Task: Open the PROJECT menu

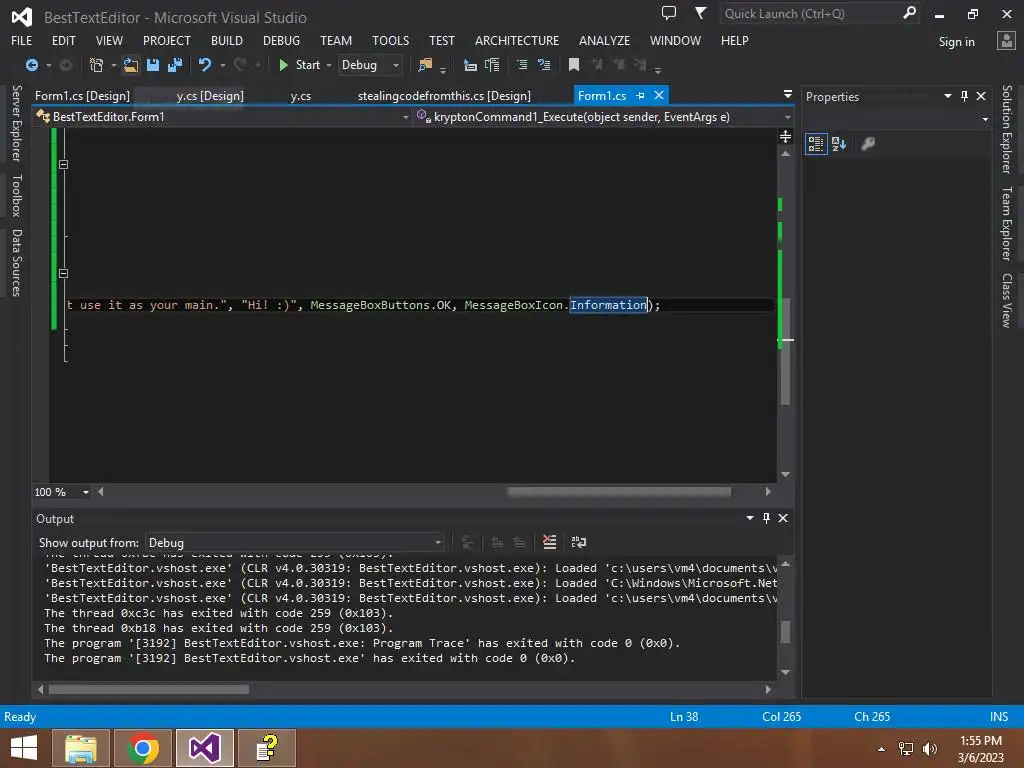Action: click(167, 40)
